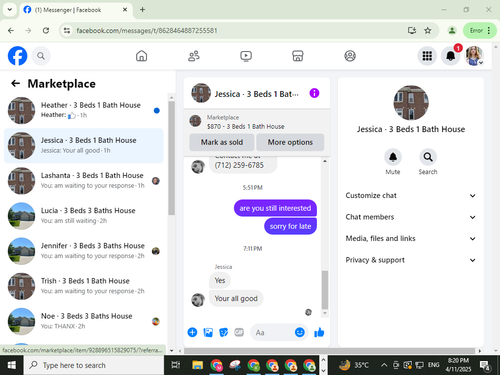Screen dimensions: 500x375
Task: Show hidden system tray icons chevron
Action: [384, 365]
